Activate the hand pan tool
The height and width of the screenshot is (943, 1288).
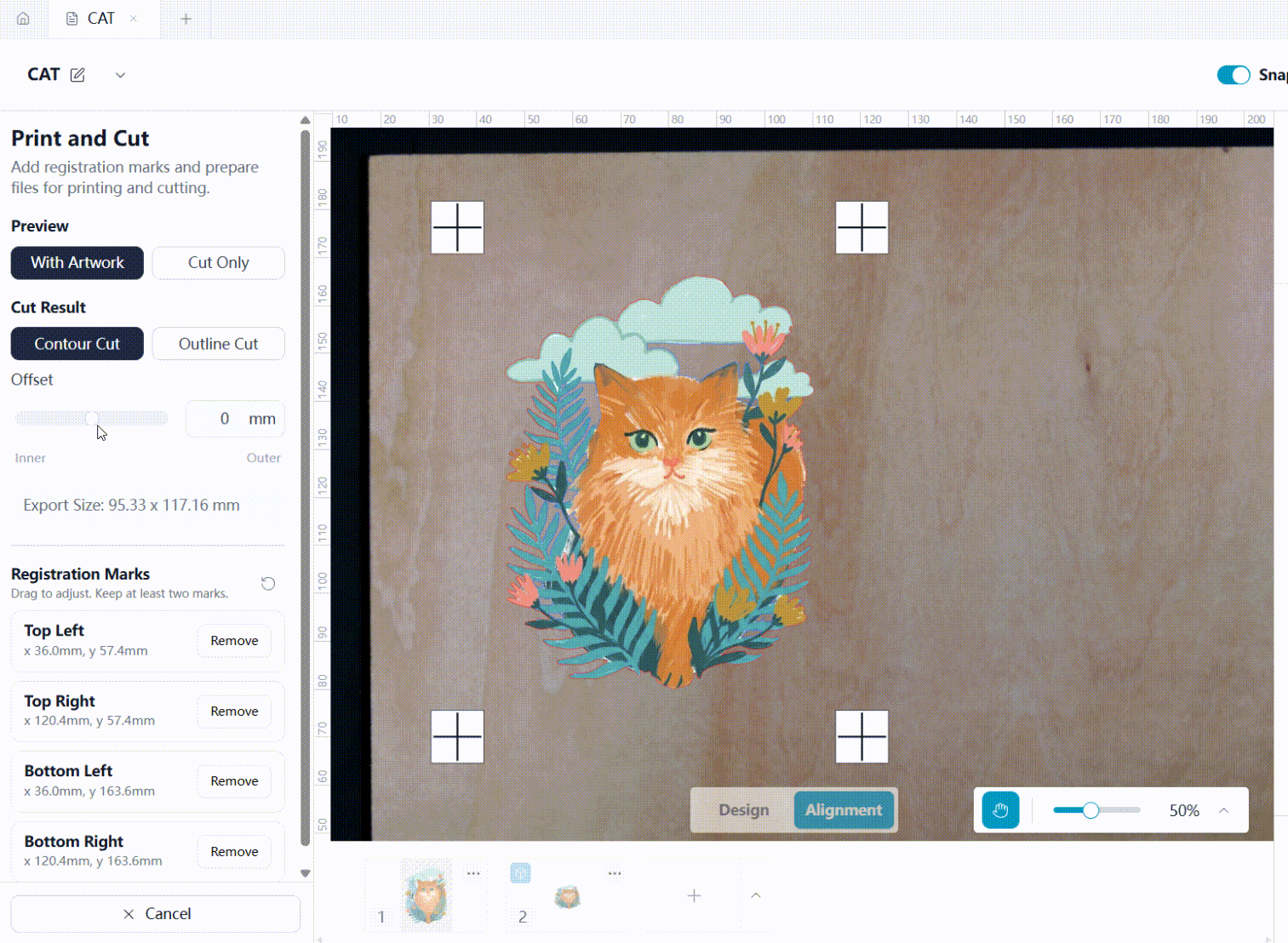point(1000,810)
